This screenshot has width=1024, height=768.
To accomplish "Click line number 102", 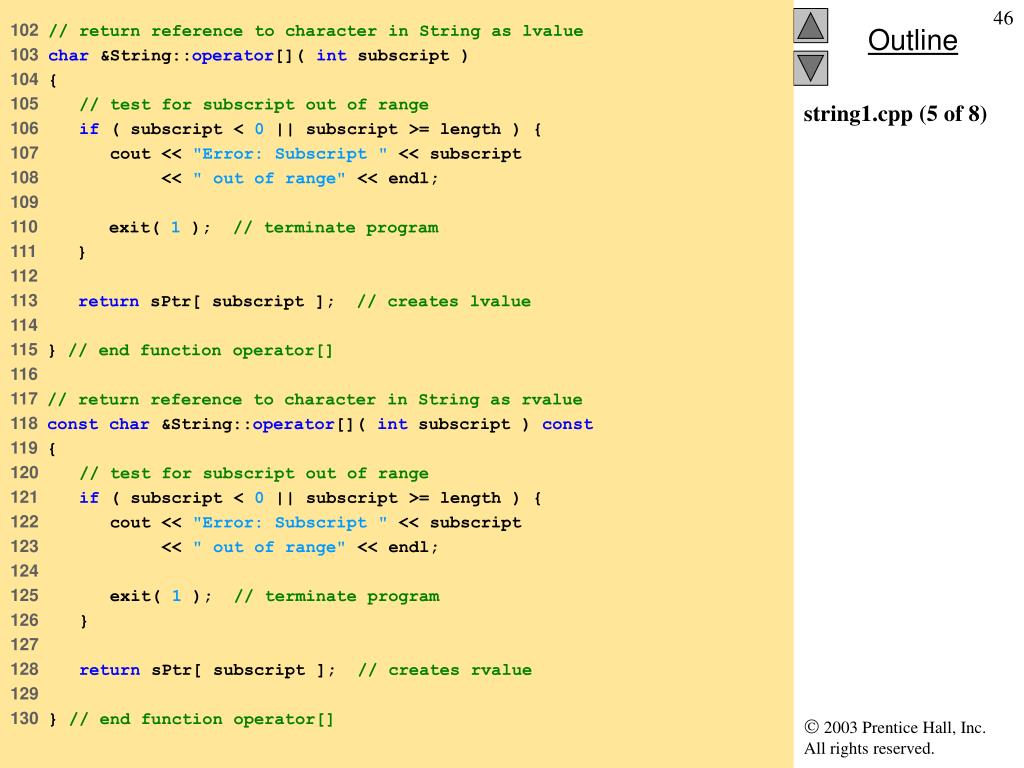I will (24, 30).
